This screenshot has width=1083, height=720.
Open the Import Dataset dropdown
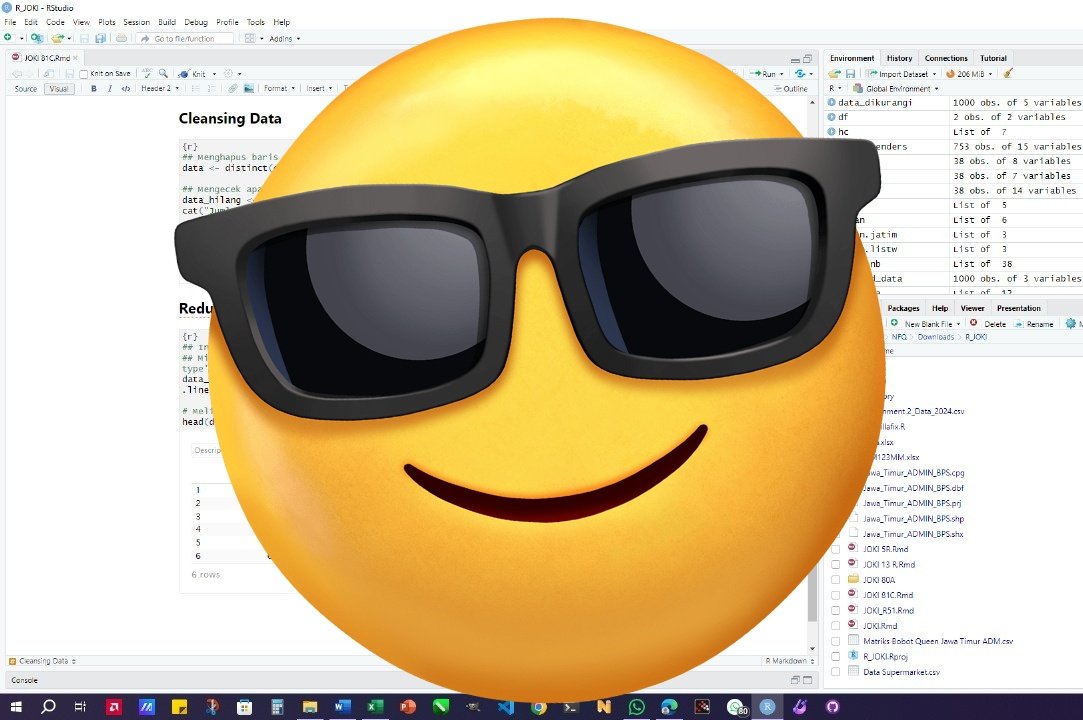(x=902, y=74)
